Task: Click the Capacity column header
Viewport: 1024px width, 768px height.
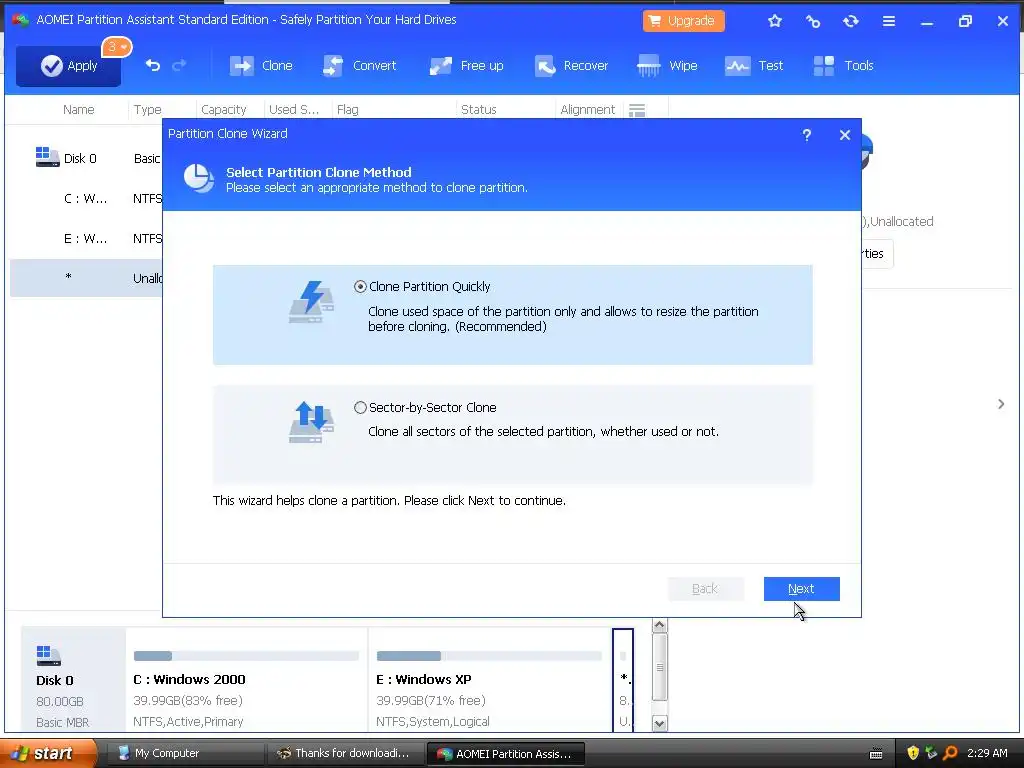Action: coord(224,110)
